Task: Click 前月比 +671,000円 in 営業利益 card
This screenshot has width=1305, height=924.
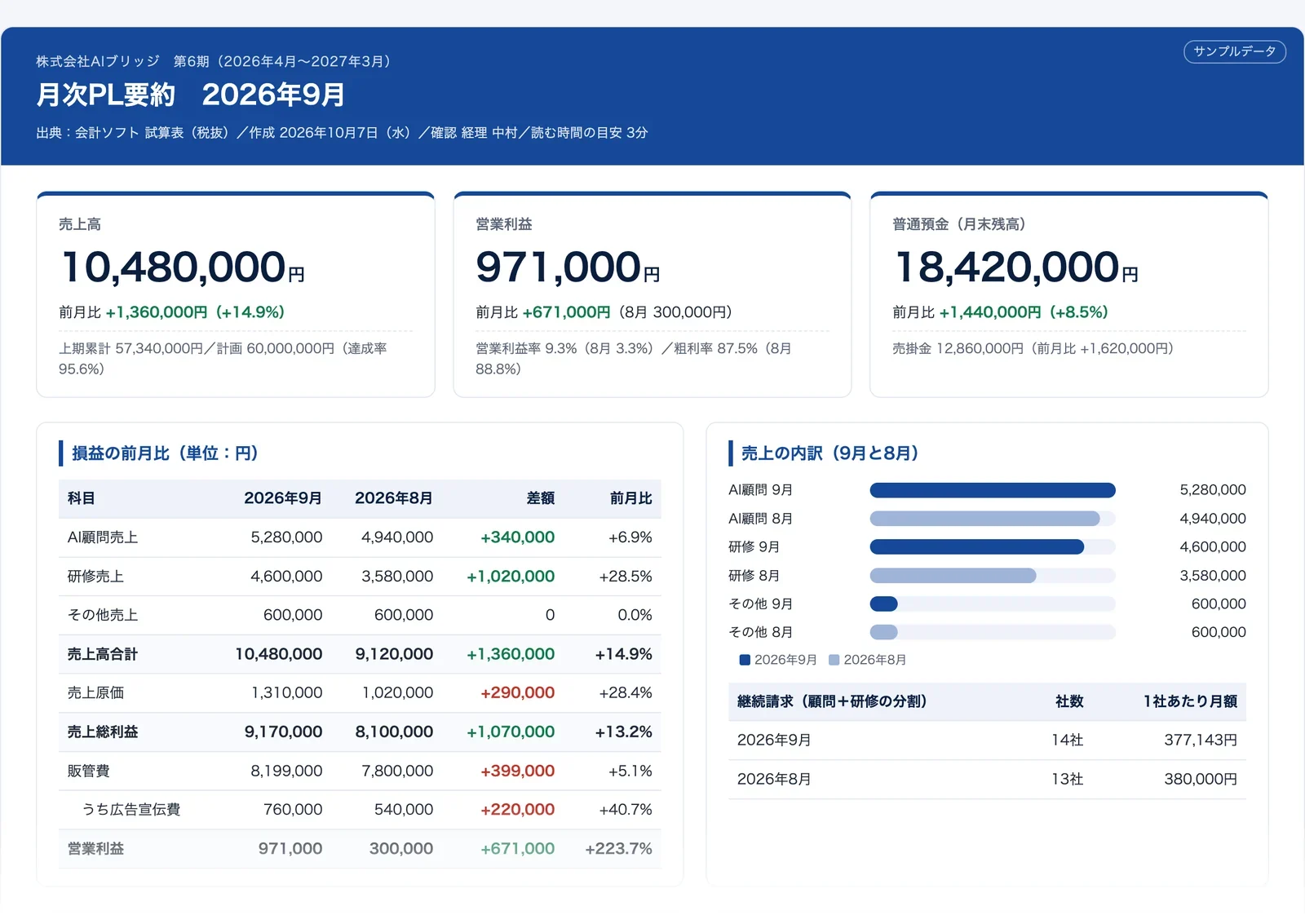Action: 543,312
